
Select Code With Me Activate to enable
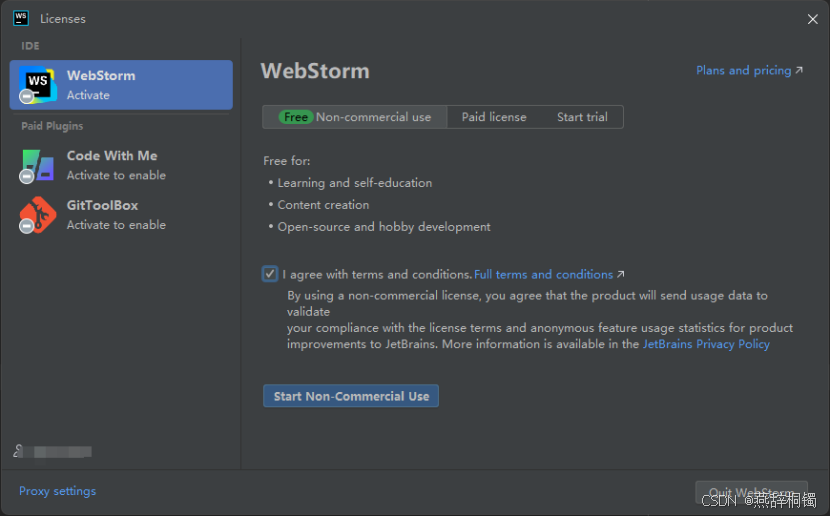point(121,165)
